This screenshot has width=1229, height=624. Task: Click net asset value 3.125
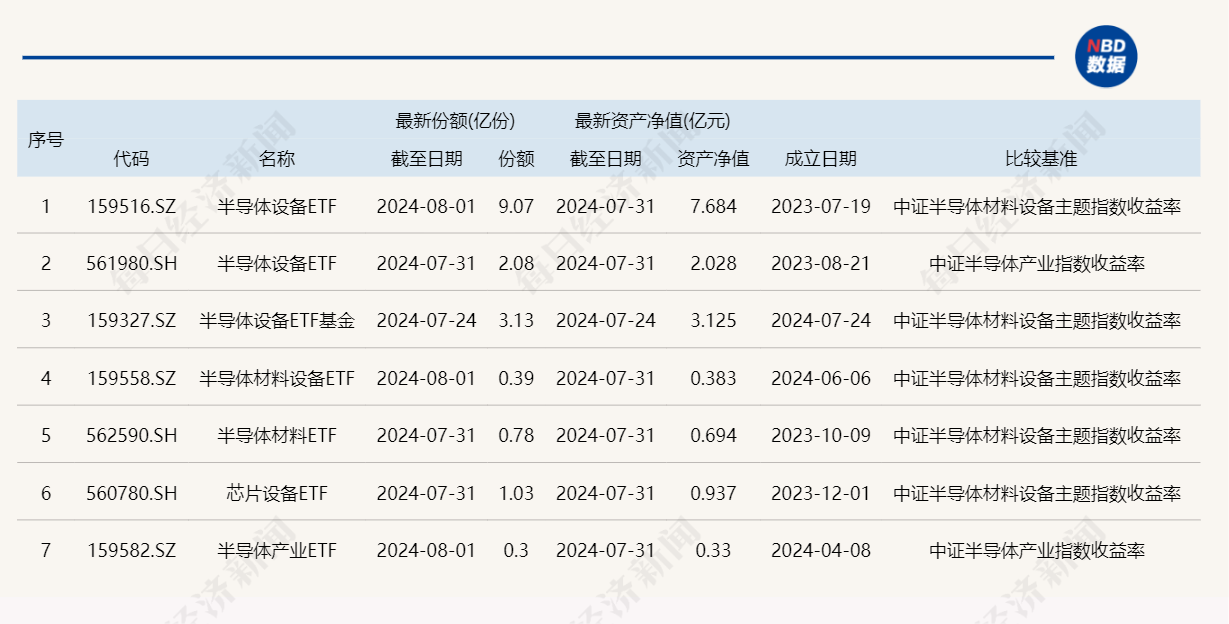pyautogui.click(x=713, y=320)
